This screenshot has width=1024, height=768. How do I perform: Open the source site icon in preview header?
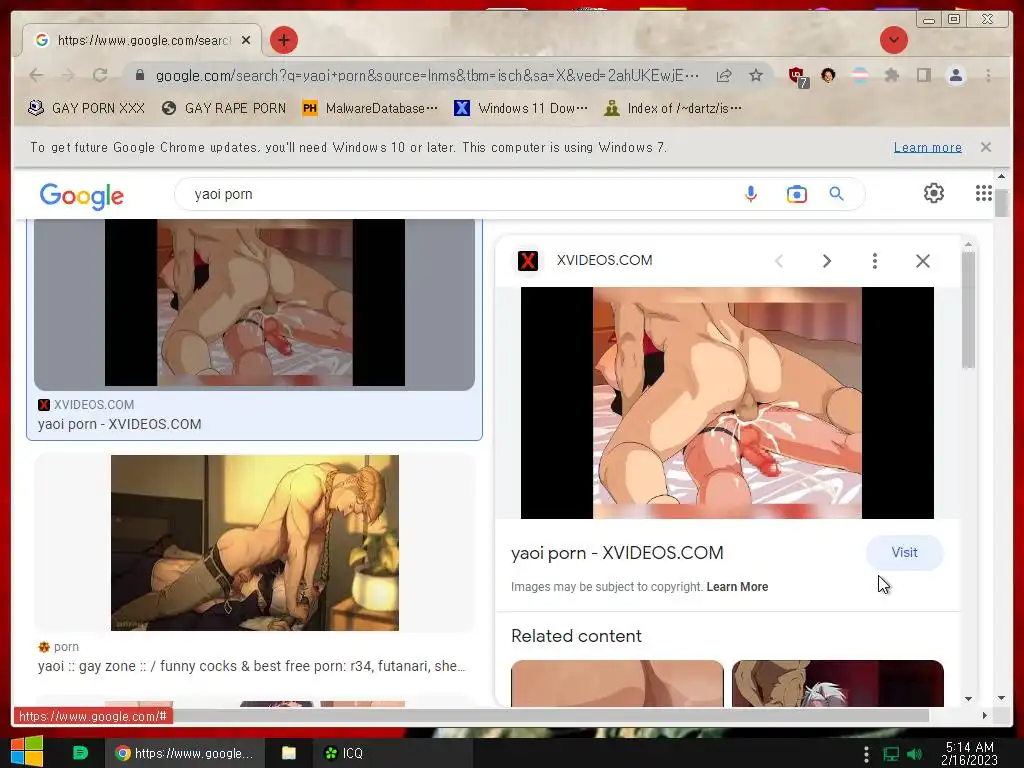pos(528,261)
